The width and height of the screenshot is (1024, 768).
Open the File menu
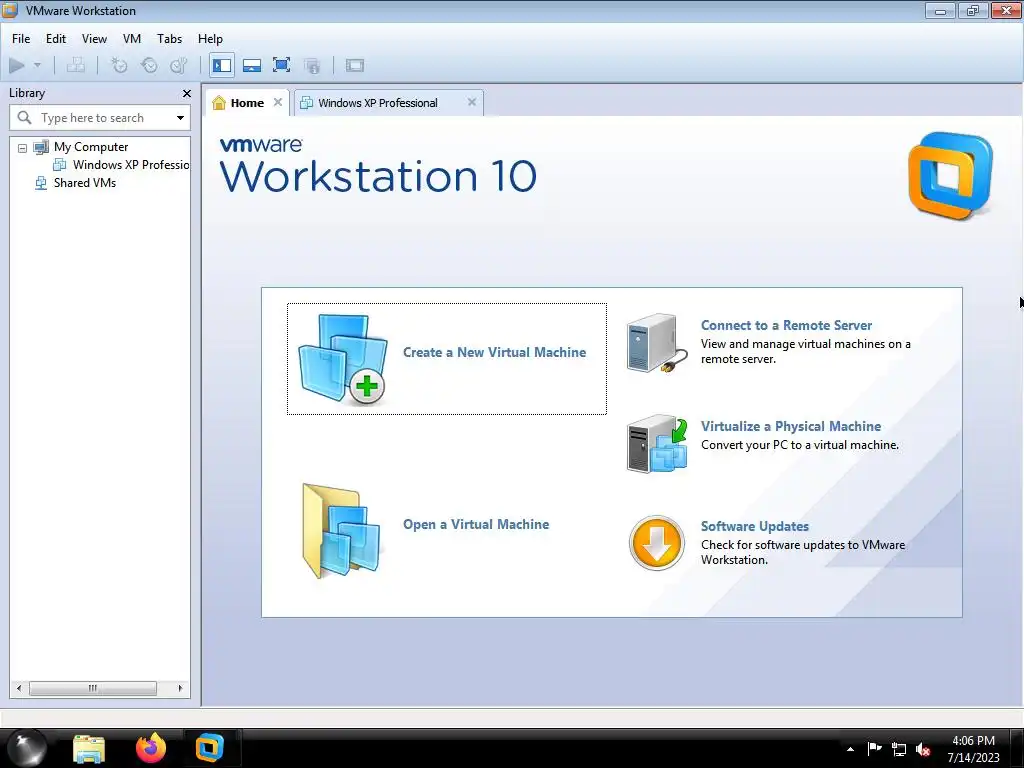pos(21,39)
